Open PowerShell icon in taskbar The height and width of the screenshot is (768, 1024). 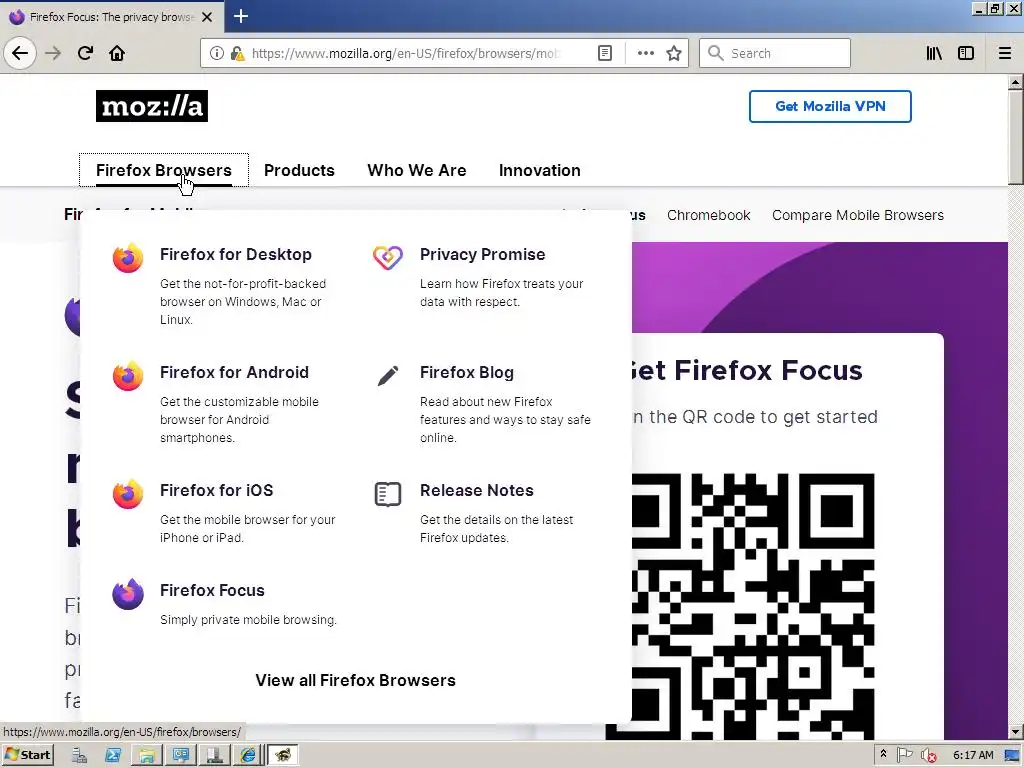tap(113, 755)
